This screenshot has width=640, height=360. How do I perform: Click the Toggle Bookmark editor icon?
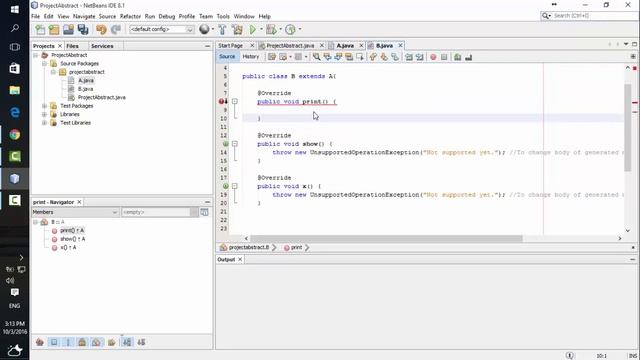point(395,57)
